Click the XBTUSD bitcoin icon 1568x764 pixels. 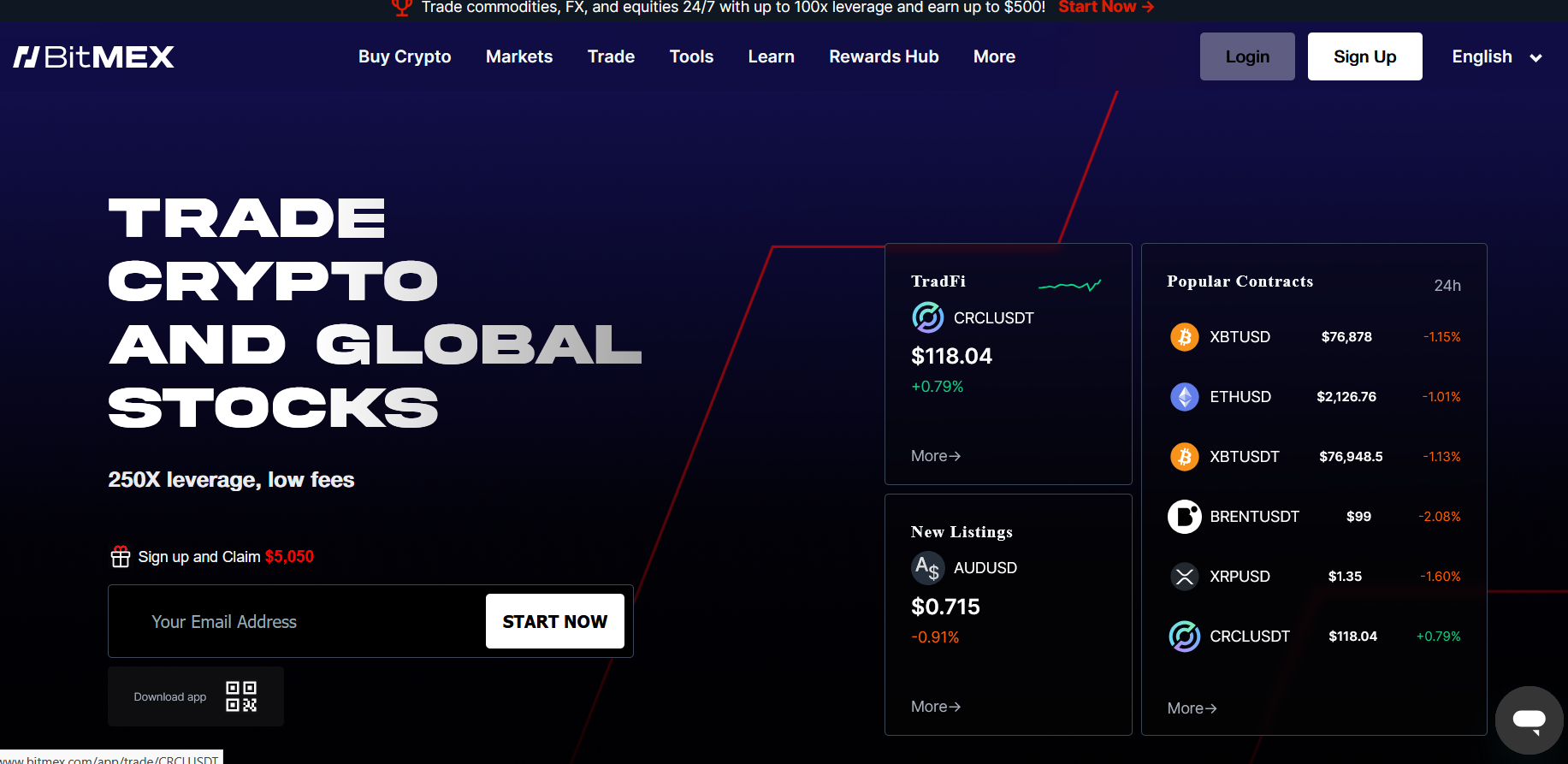[x=1185, y=337]
